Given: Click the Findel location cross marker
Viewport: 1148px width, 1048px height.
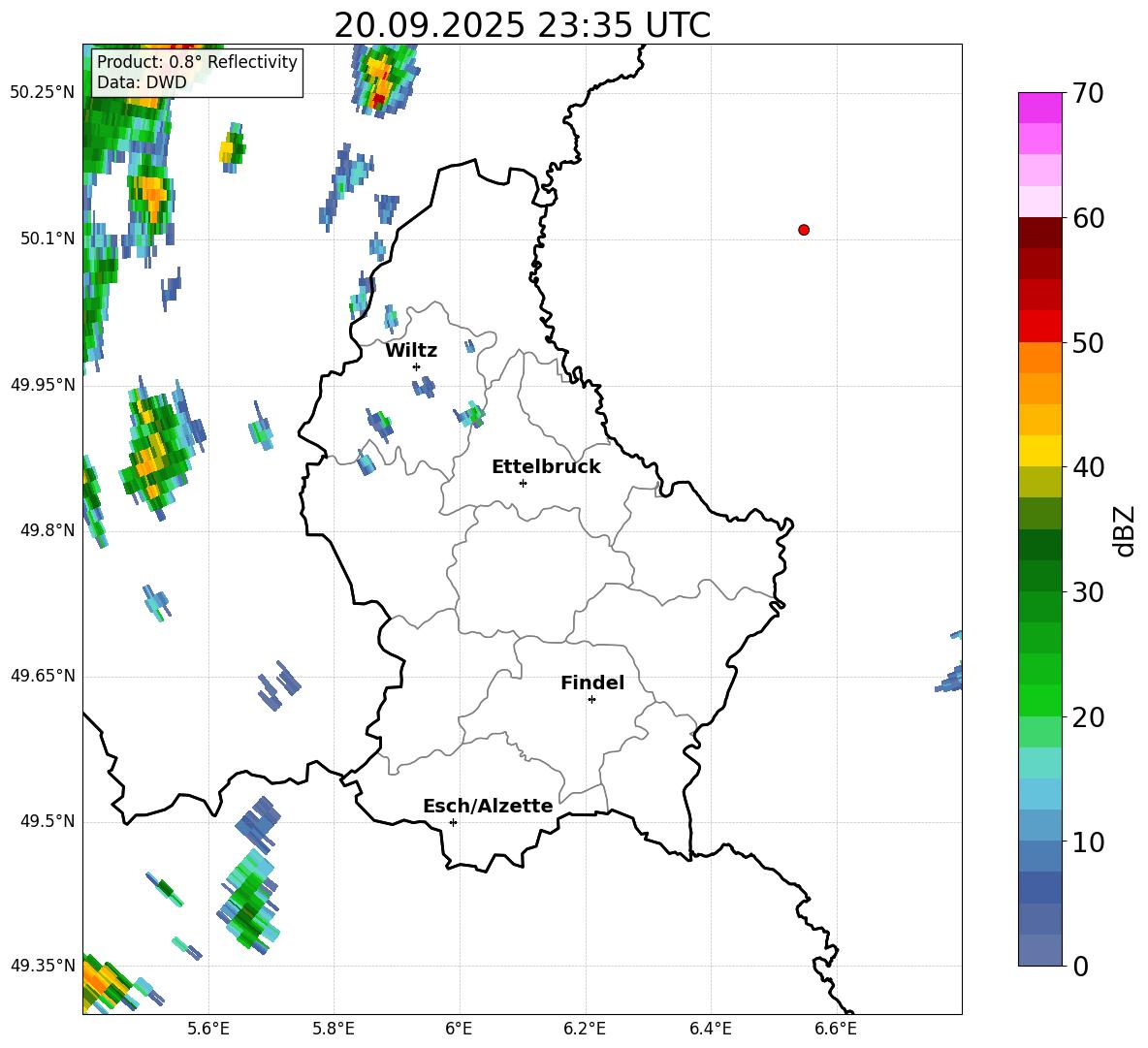Looking at the screenshot, I should point(591,699).
